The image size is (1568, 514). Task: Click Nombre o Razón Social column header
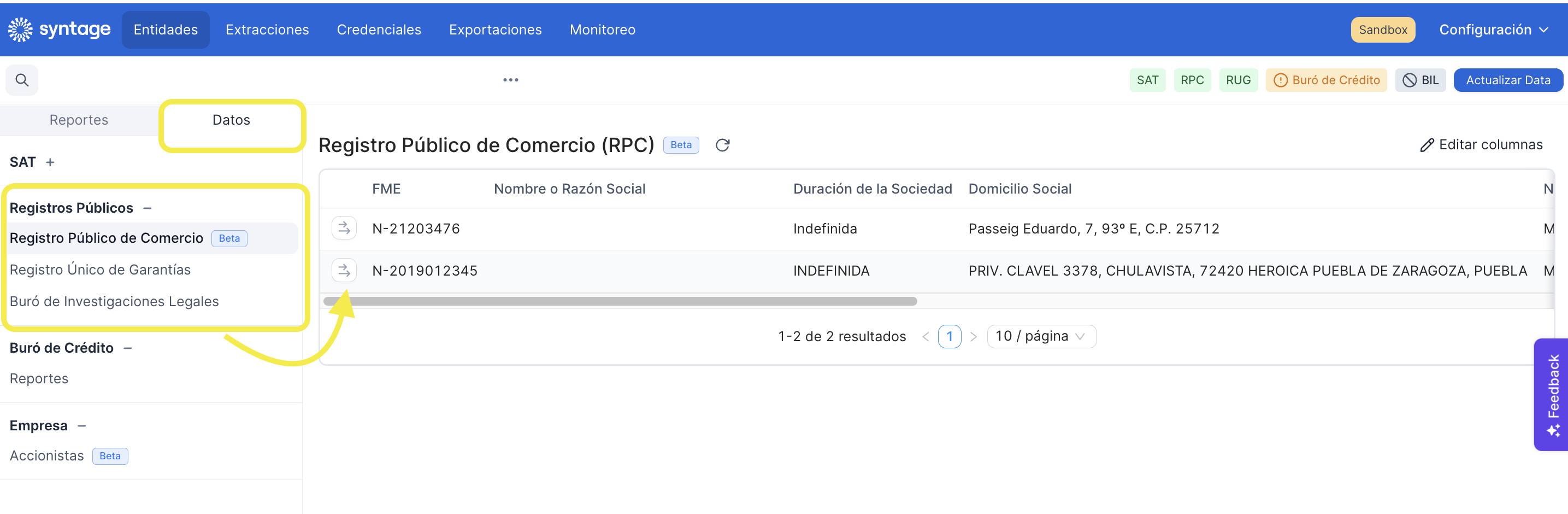pos(570,189)
